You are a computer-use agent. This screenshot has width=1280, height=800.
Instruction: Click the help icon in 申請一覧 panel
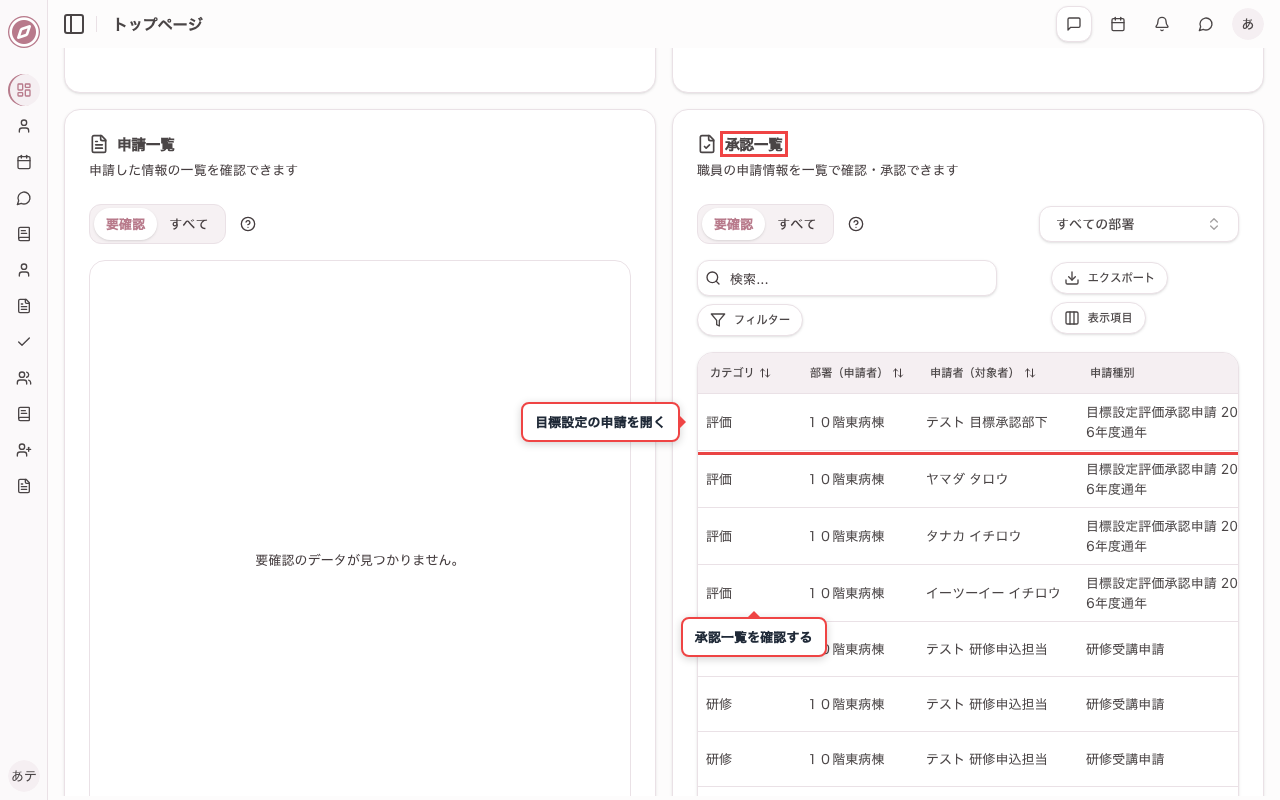click(x=248, y=224)
